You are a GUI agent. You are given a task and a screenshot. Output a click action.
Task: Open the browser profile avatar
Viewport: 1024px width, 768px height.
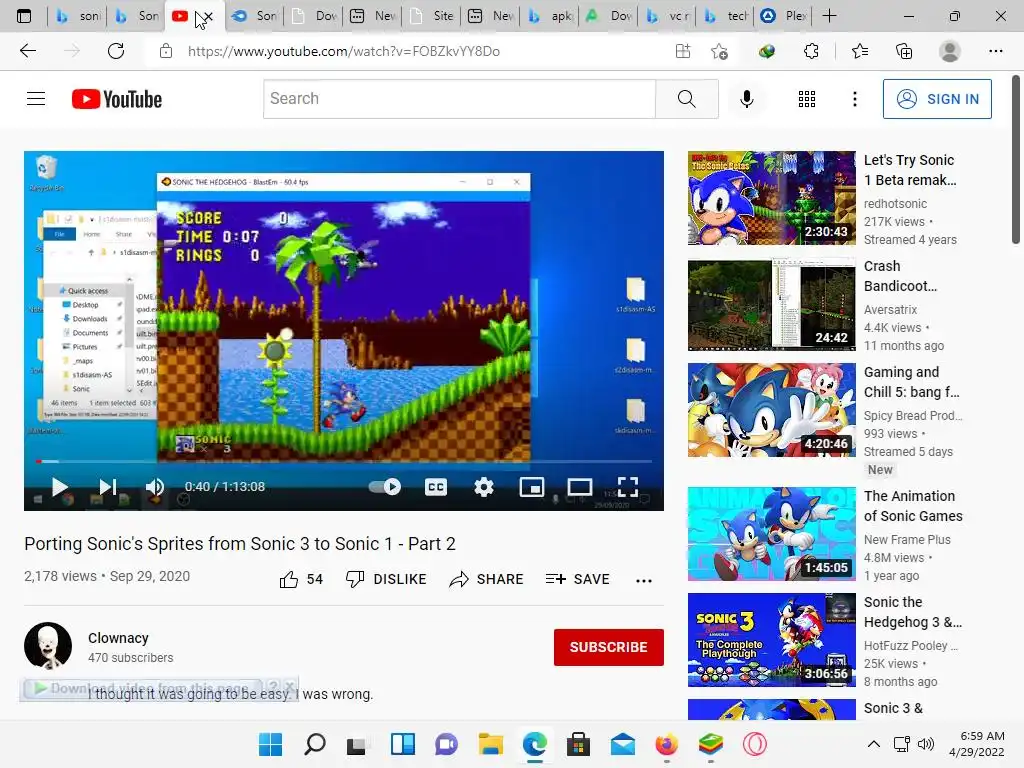coord(950,51)
